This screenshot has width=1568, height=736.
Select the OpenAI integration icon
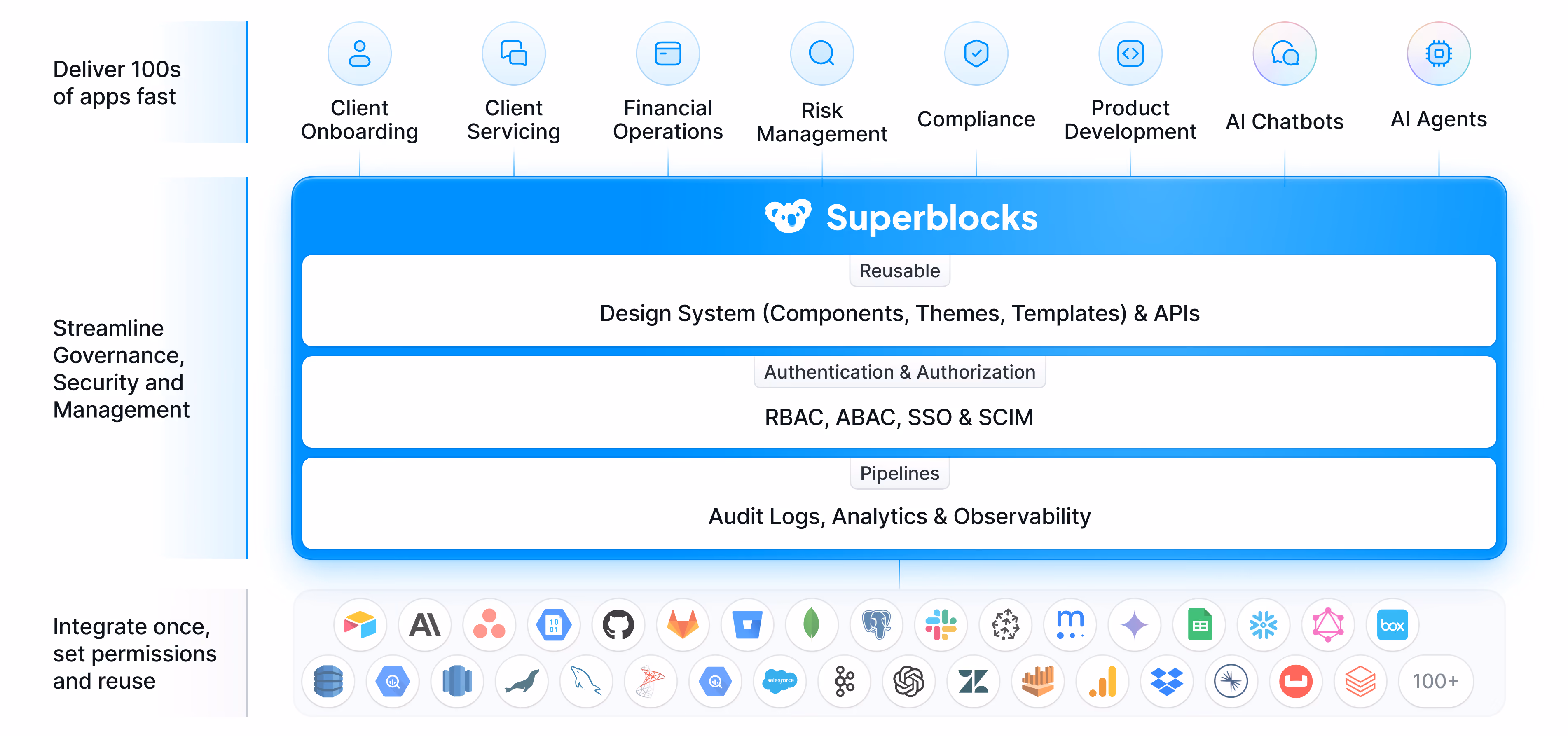pyautogui.click(x=909, y=681)
